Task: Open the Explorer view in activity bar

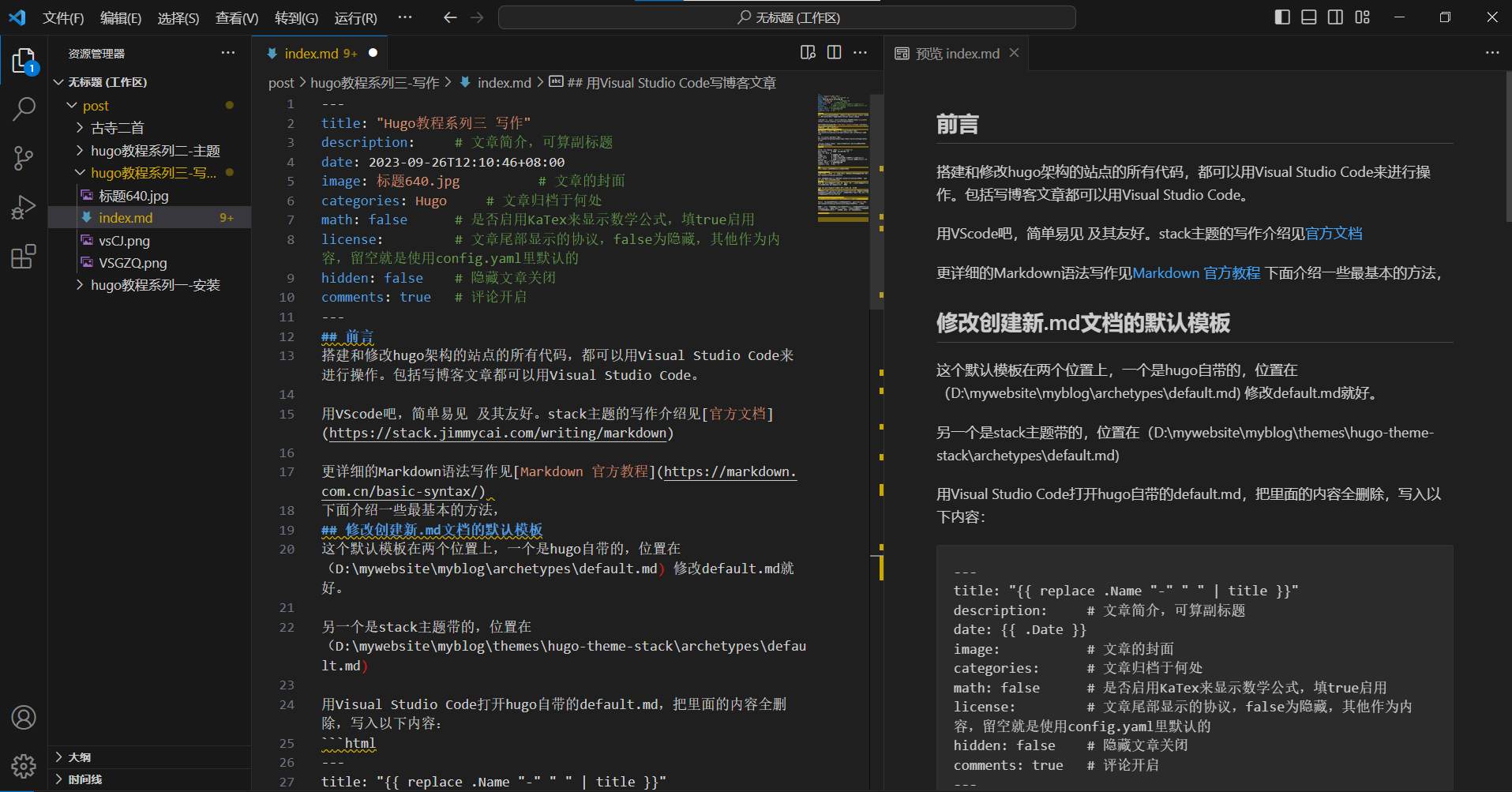Action: 24,62
